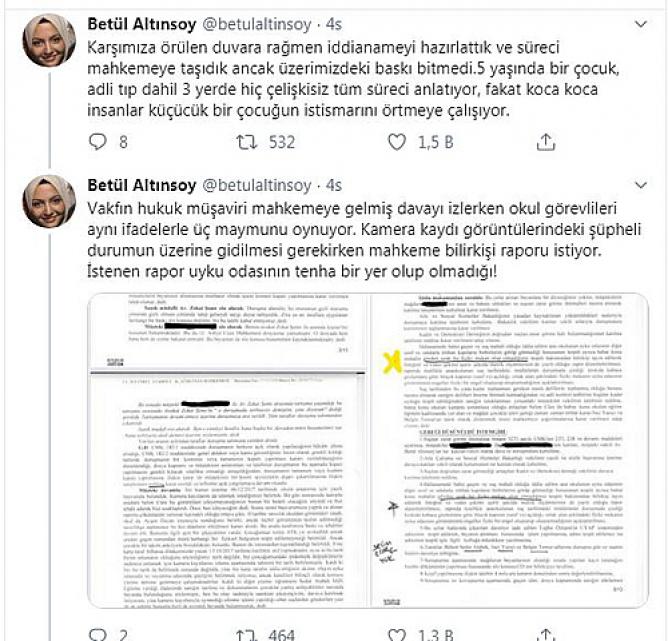Open Betül Altınsoy name link in first tweet

tap(142, 24)
